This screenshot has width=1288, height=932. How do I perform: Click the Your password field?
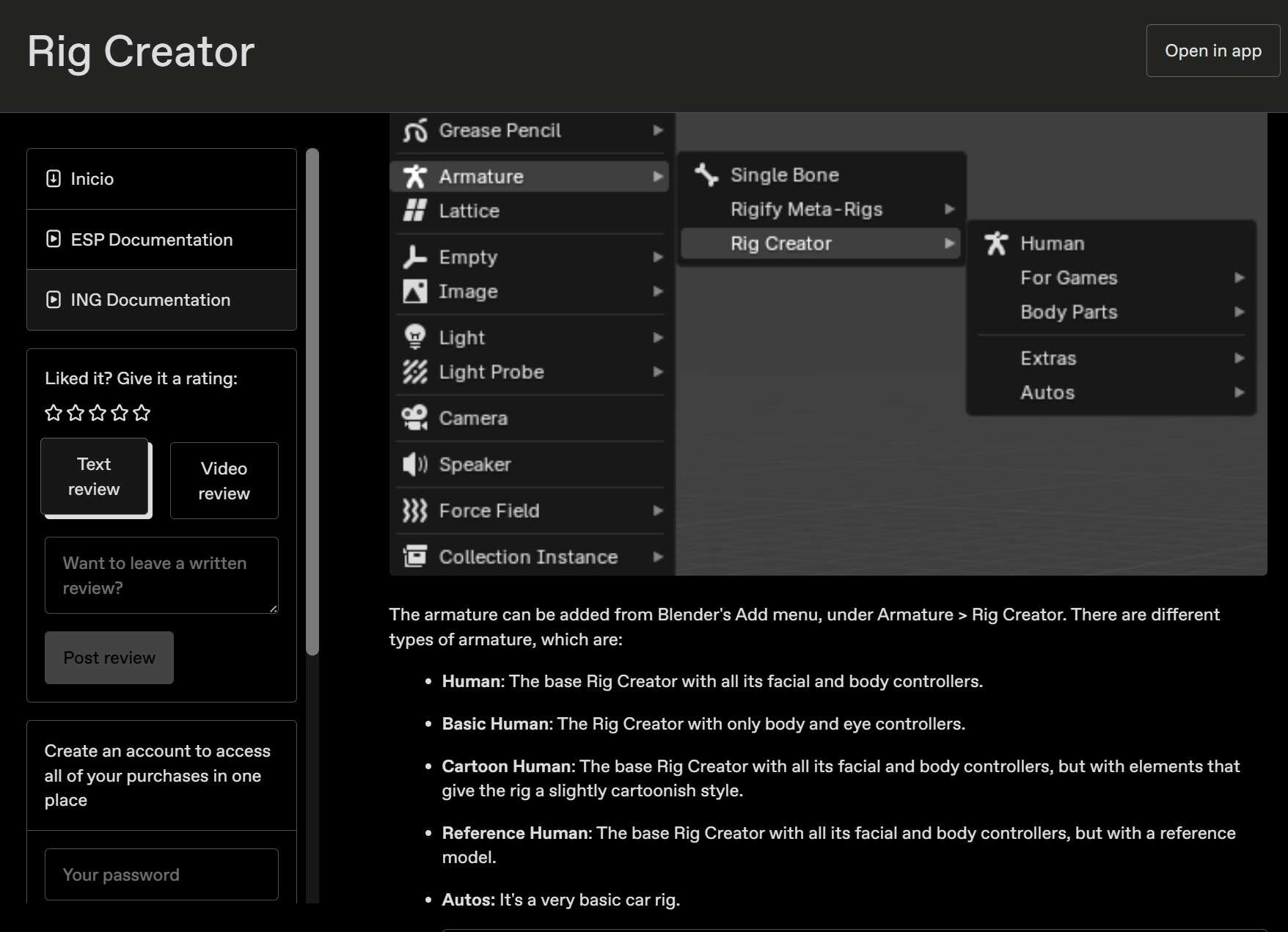point(161,874)
